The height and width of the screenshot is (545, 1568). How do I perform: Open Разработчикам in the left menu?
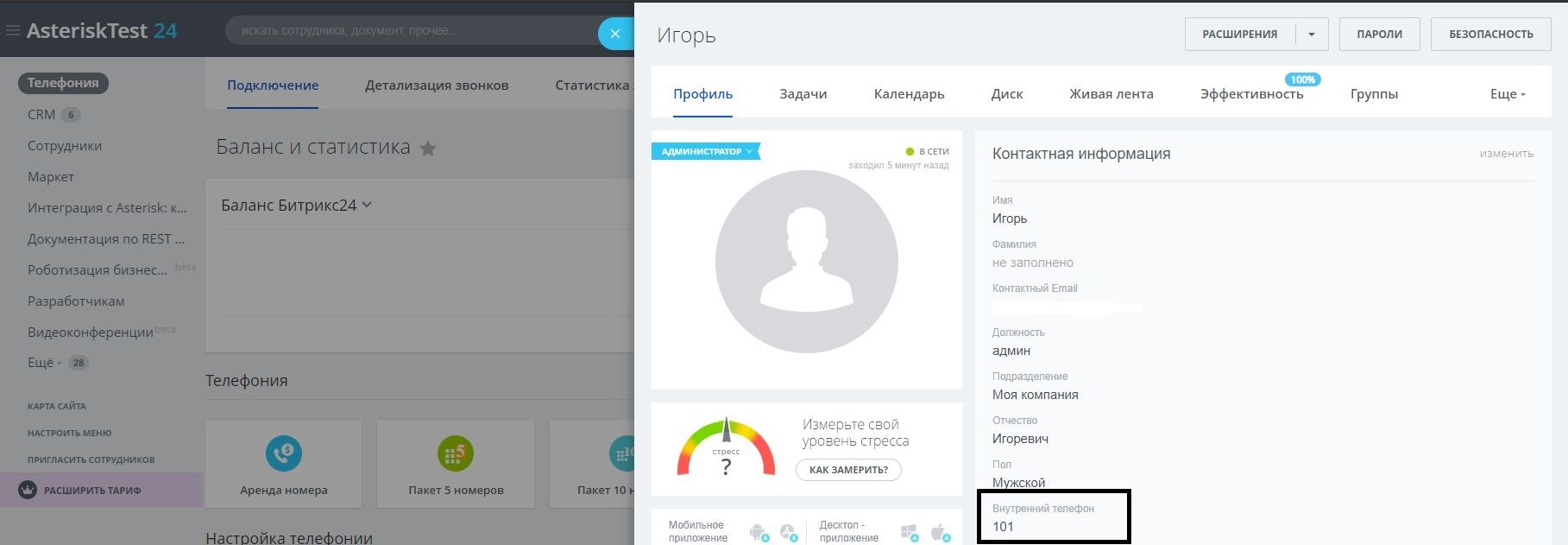tap(76, 301)
